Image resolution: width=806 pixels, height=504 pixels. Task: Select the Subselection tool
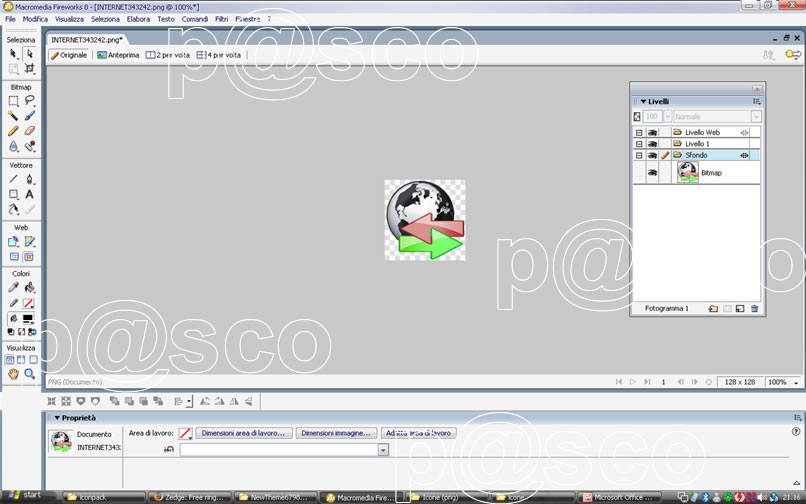coord(29,53)
